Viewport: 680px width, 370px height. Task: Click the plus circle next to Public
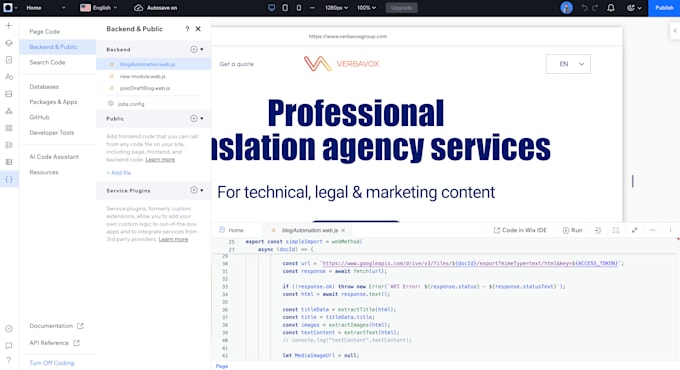[194, 118]
